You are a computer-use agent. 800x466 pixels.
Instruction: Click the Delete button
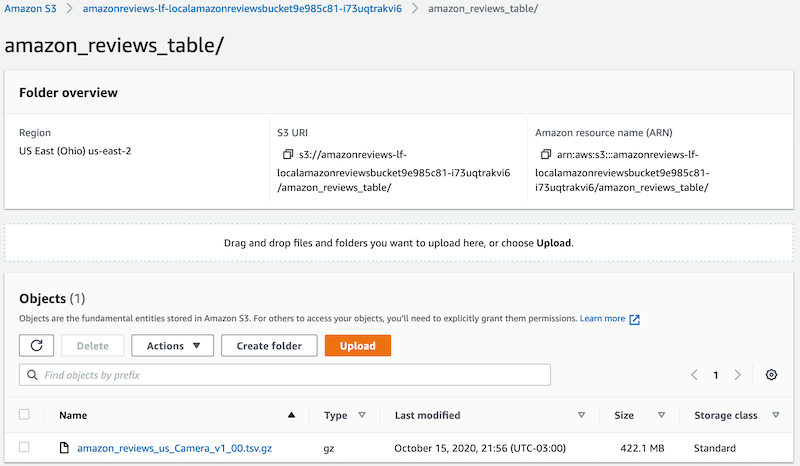[92, 346]
